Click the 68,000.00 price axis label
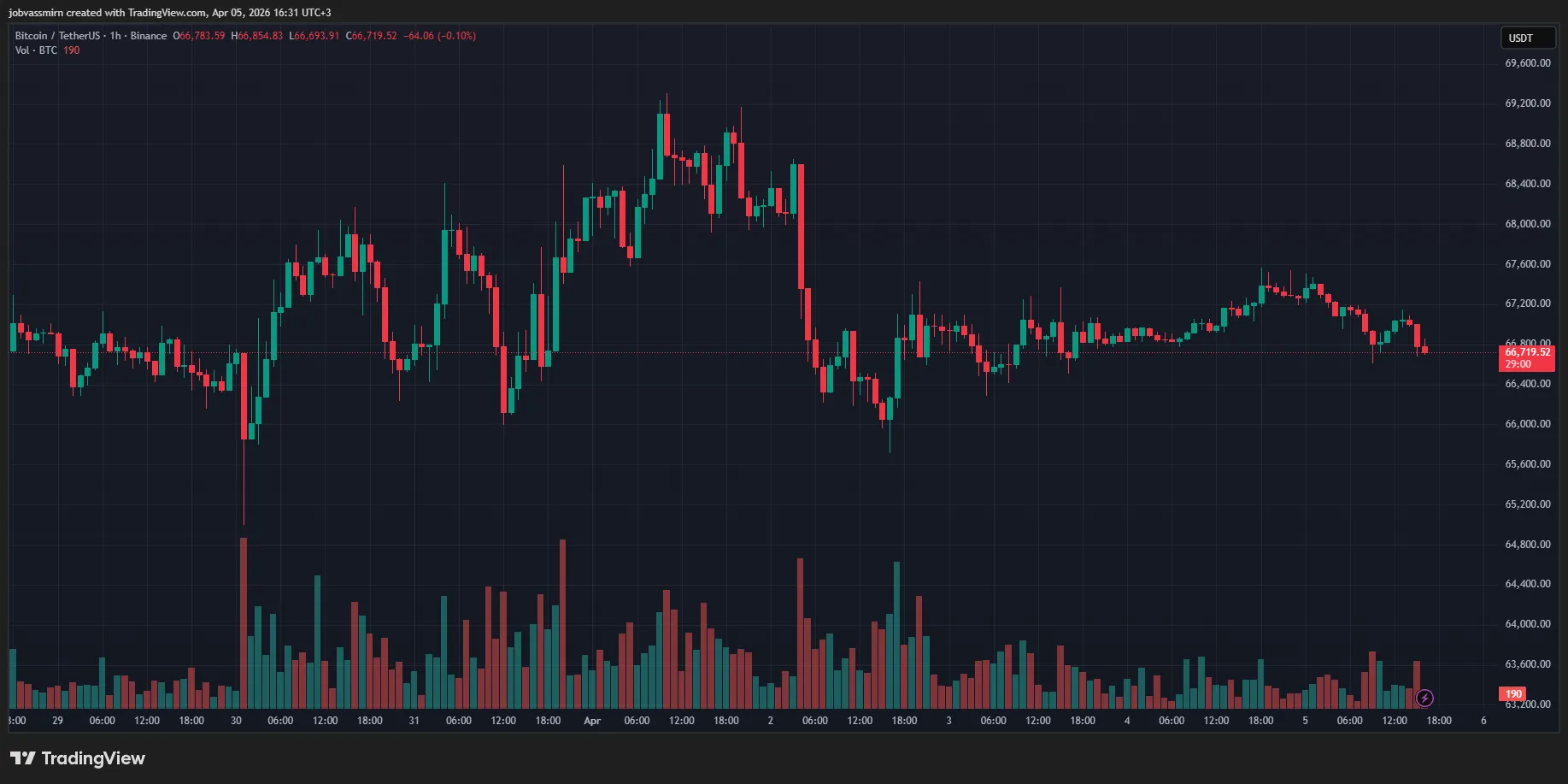1568x784 pixels. [x=1527, y=224]
